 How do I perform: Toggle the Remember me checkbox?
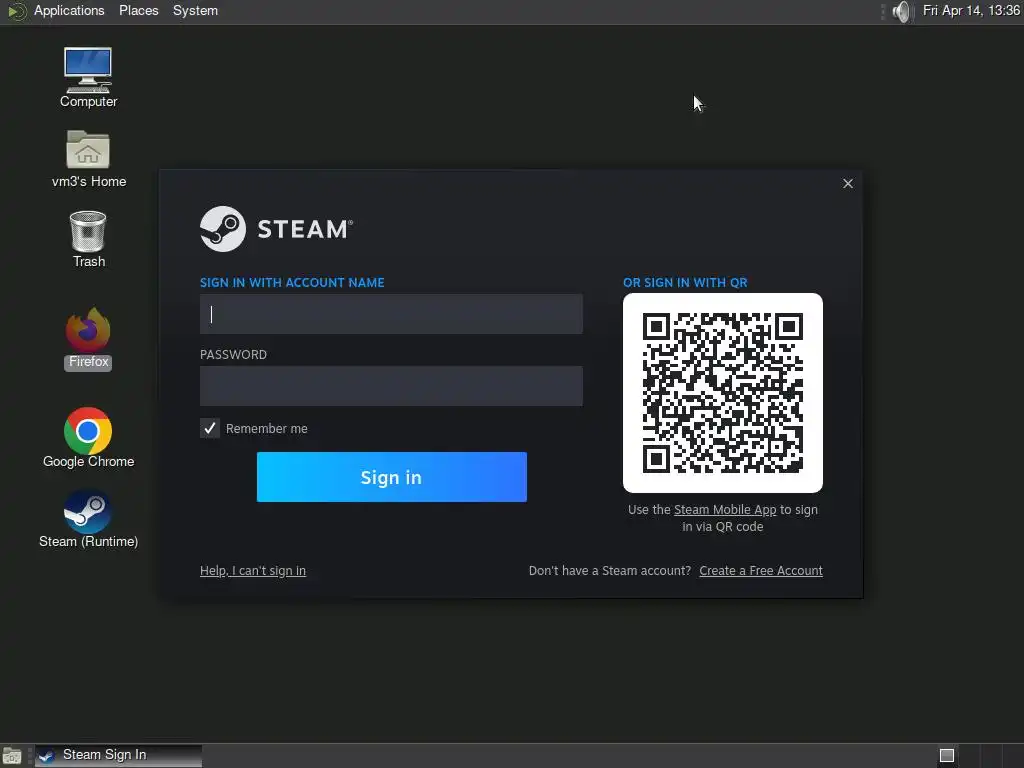click(210, 428)
